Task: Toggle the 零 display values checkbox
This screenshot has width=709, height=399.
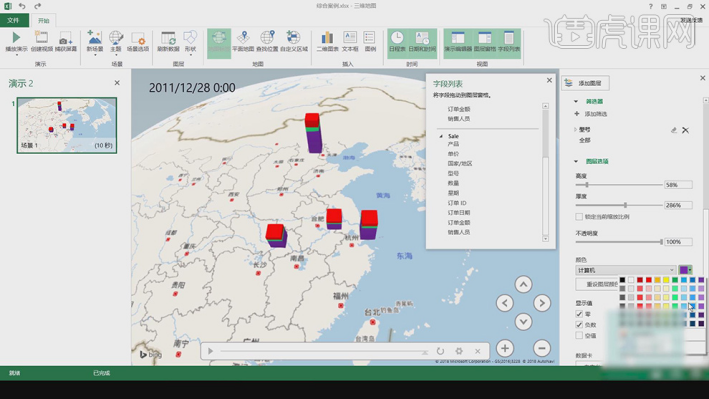Action: (x=579, y=314)
